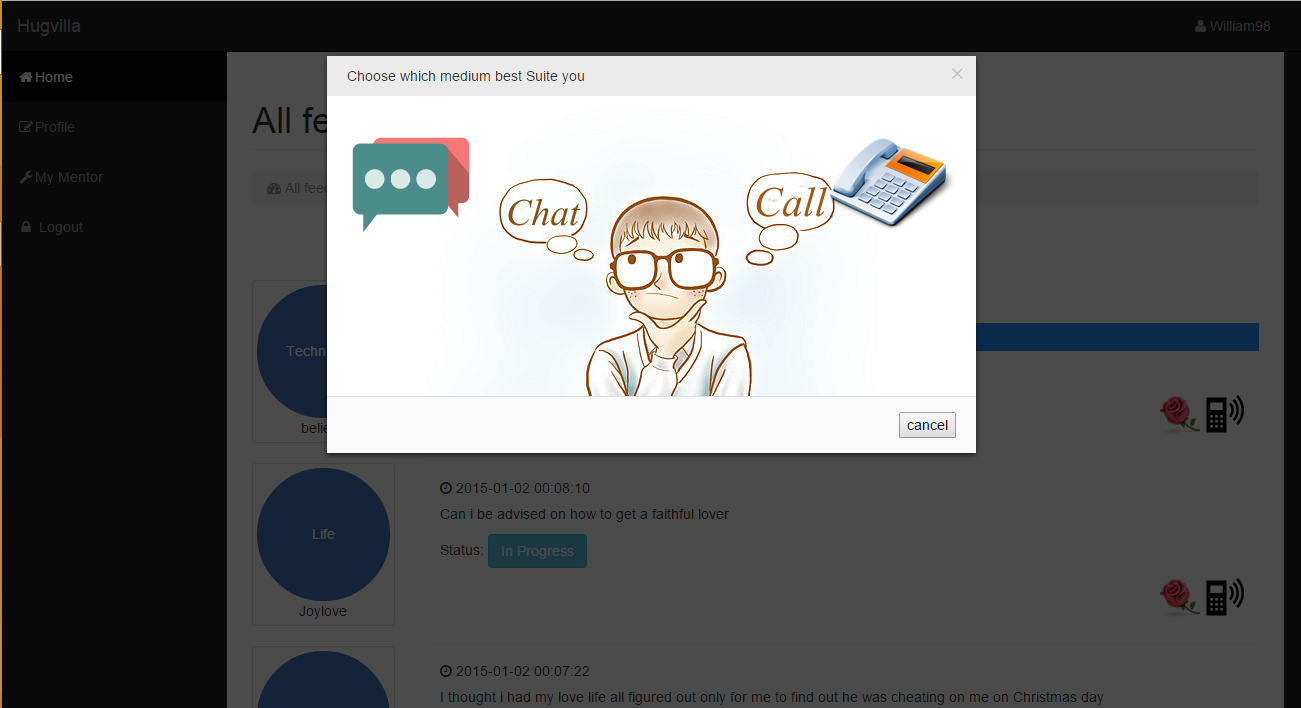Click the rose icon in first feed row
The image size is (1301, 708).
[1179, 413]
